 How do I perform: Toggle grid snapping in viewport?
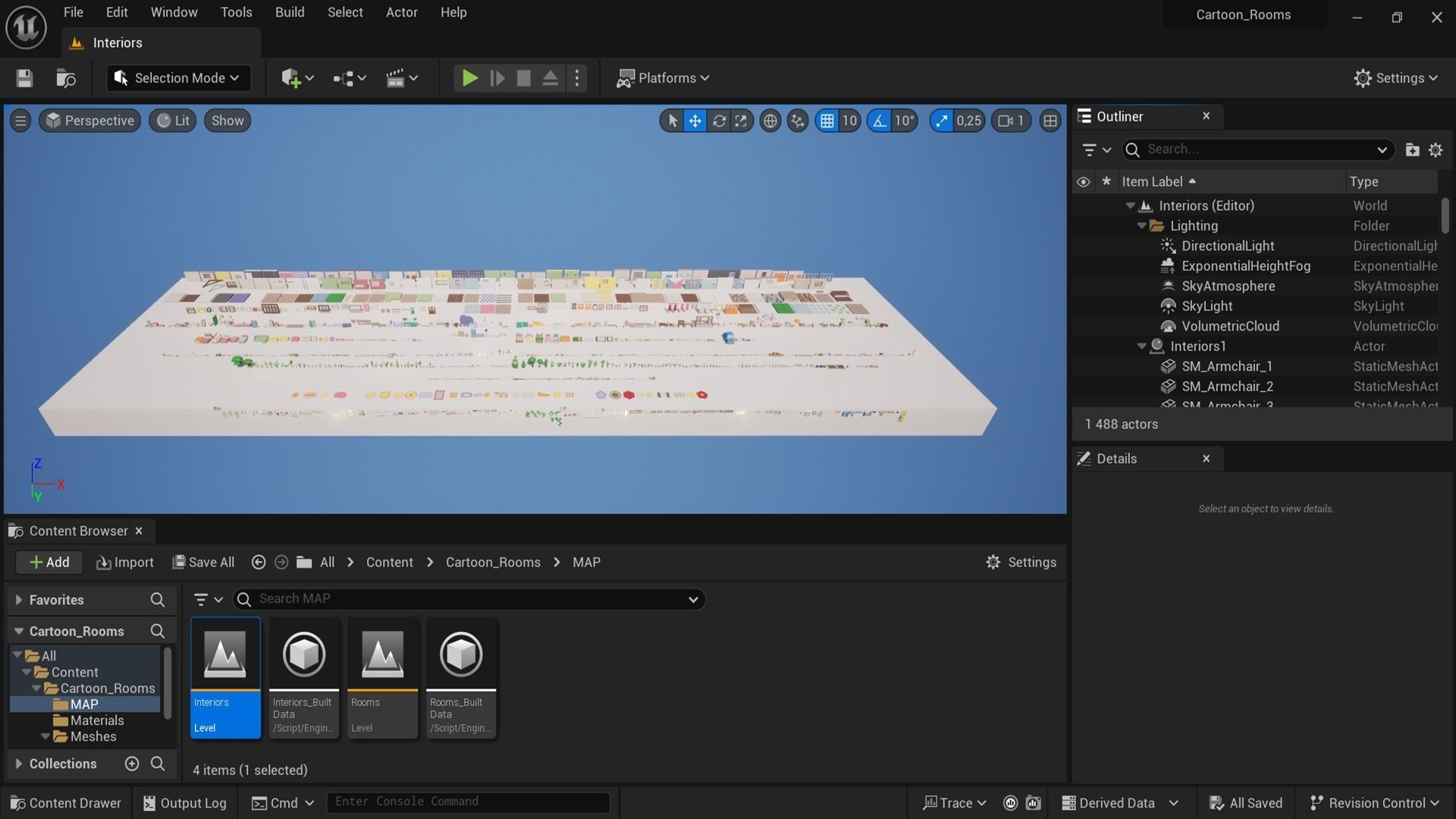(x=827, y=121)
